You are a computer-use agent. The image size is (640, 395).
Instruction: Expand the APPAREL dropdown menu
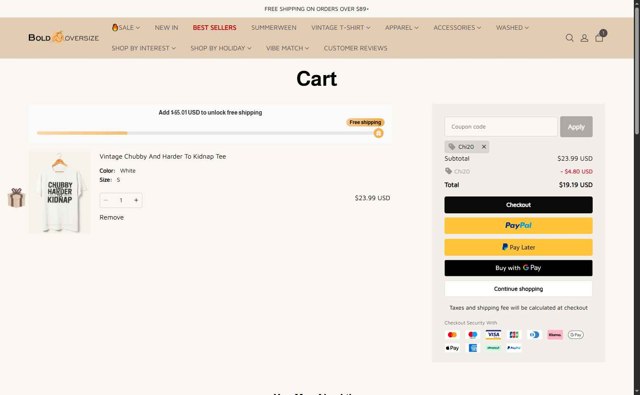(402, 27)
